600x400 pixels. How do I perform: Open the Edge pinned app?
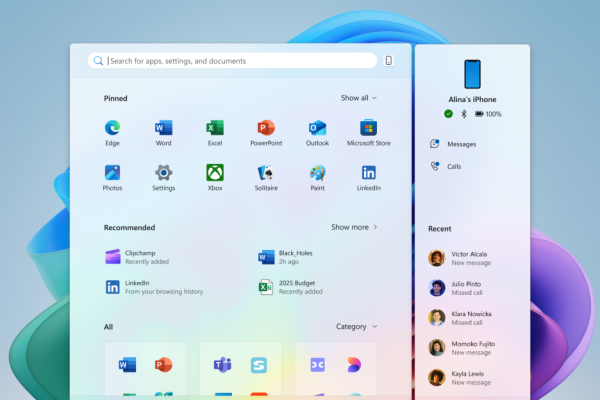(112, 132)
